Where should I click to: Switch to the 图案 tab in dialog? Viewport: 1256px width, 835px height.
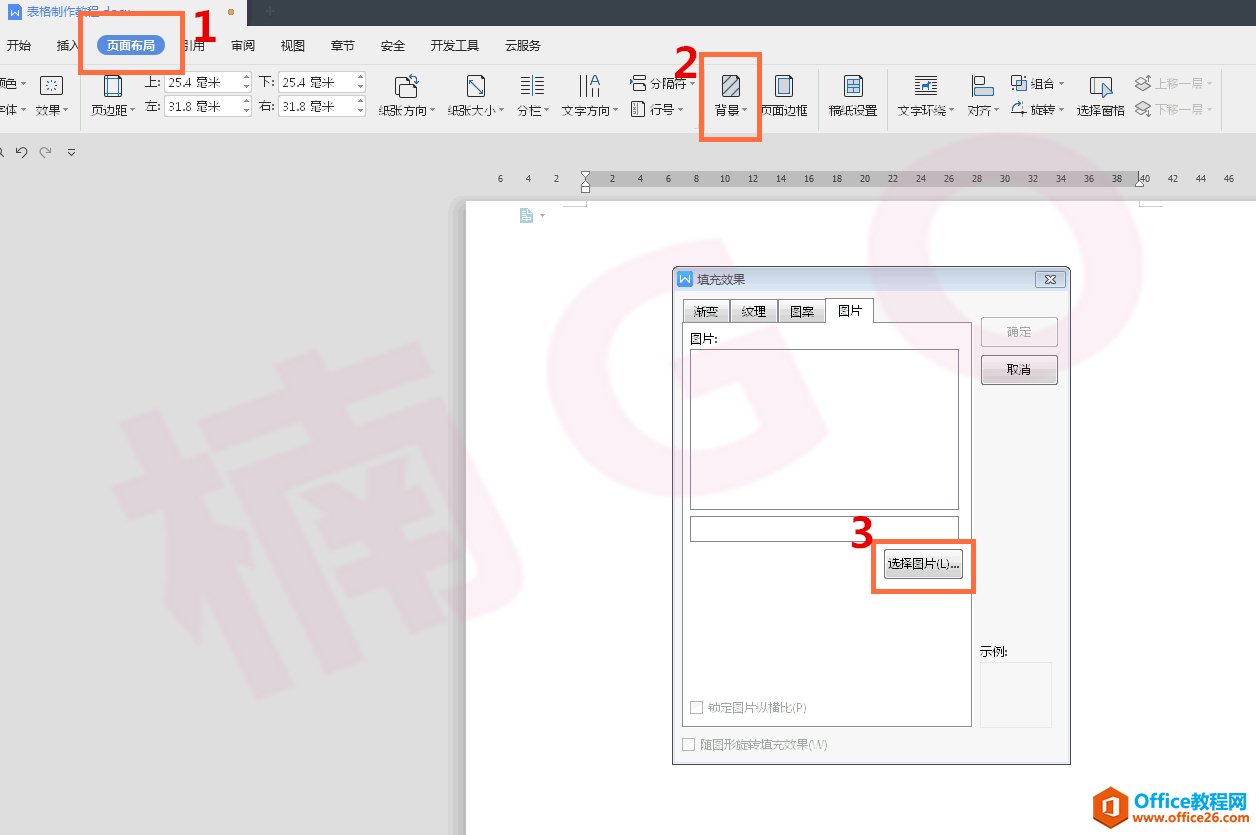coord(802,311)
